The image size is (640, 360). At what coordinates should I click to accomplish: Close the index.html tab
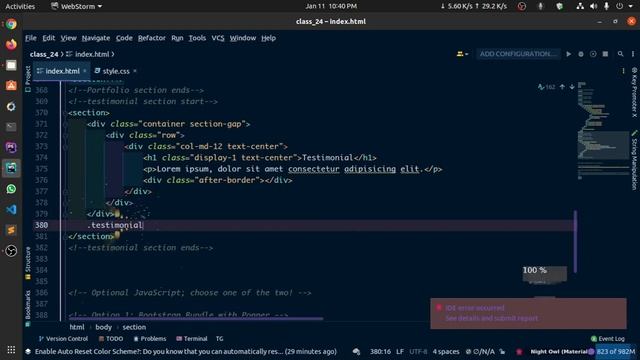[x=85, y=71]
